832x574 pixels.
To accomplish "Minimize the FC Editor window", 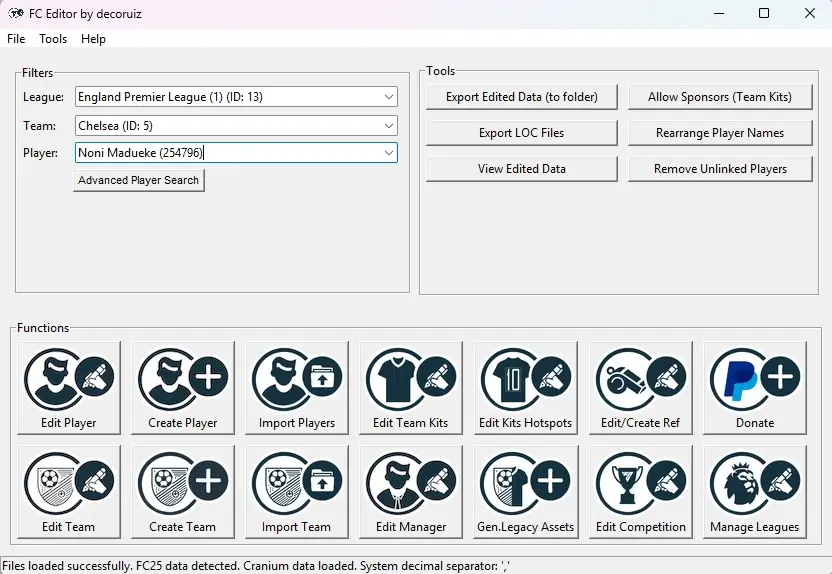I will point(719,13).
